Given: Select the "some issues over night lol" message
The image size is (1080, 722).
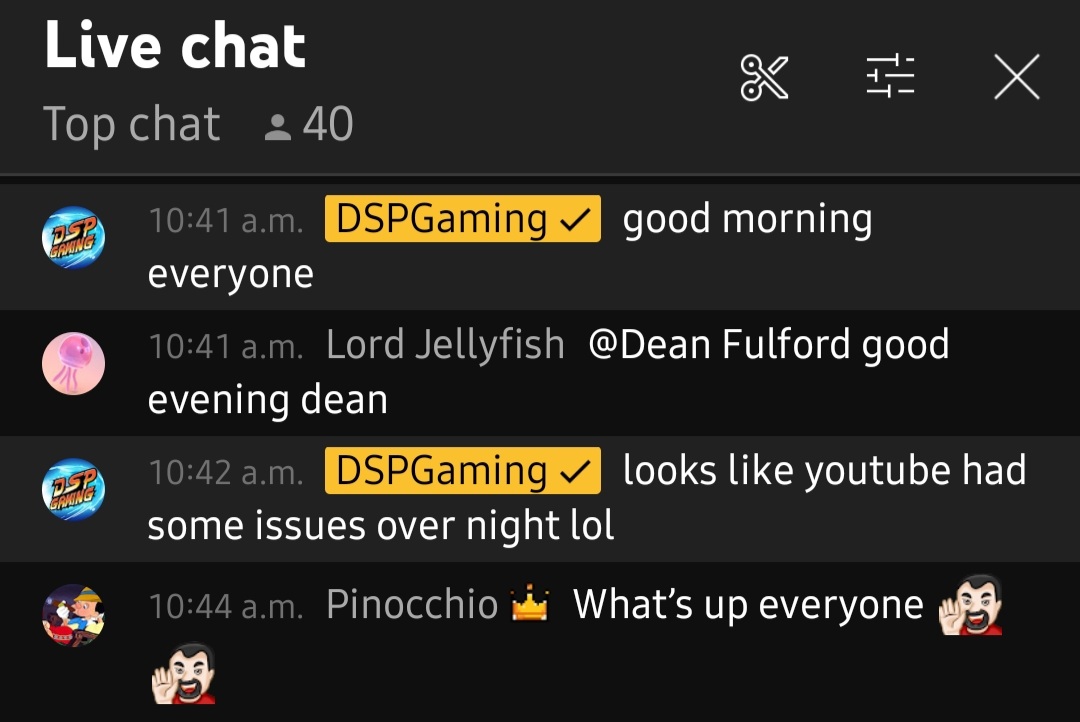Looking at the screenshot, I should pos(381,526).
